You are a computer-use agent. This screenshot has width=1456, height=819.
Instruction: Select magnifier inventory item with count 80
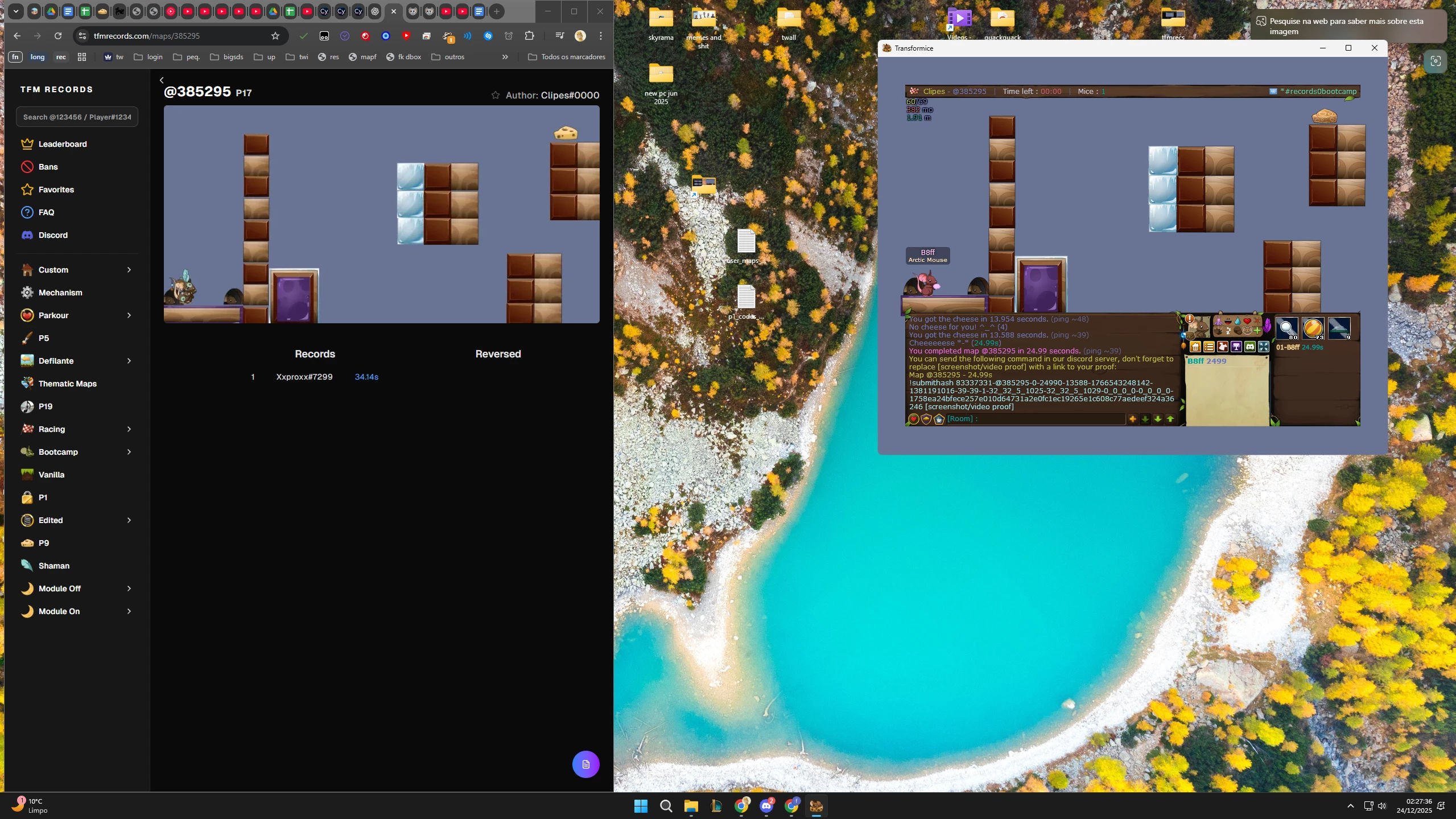tap(1287, 328)
